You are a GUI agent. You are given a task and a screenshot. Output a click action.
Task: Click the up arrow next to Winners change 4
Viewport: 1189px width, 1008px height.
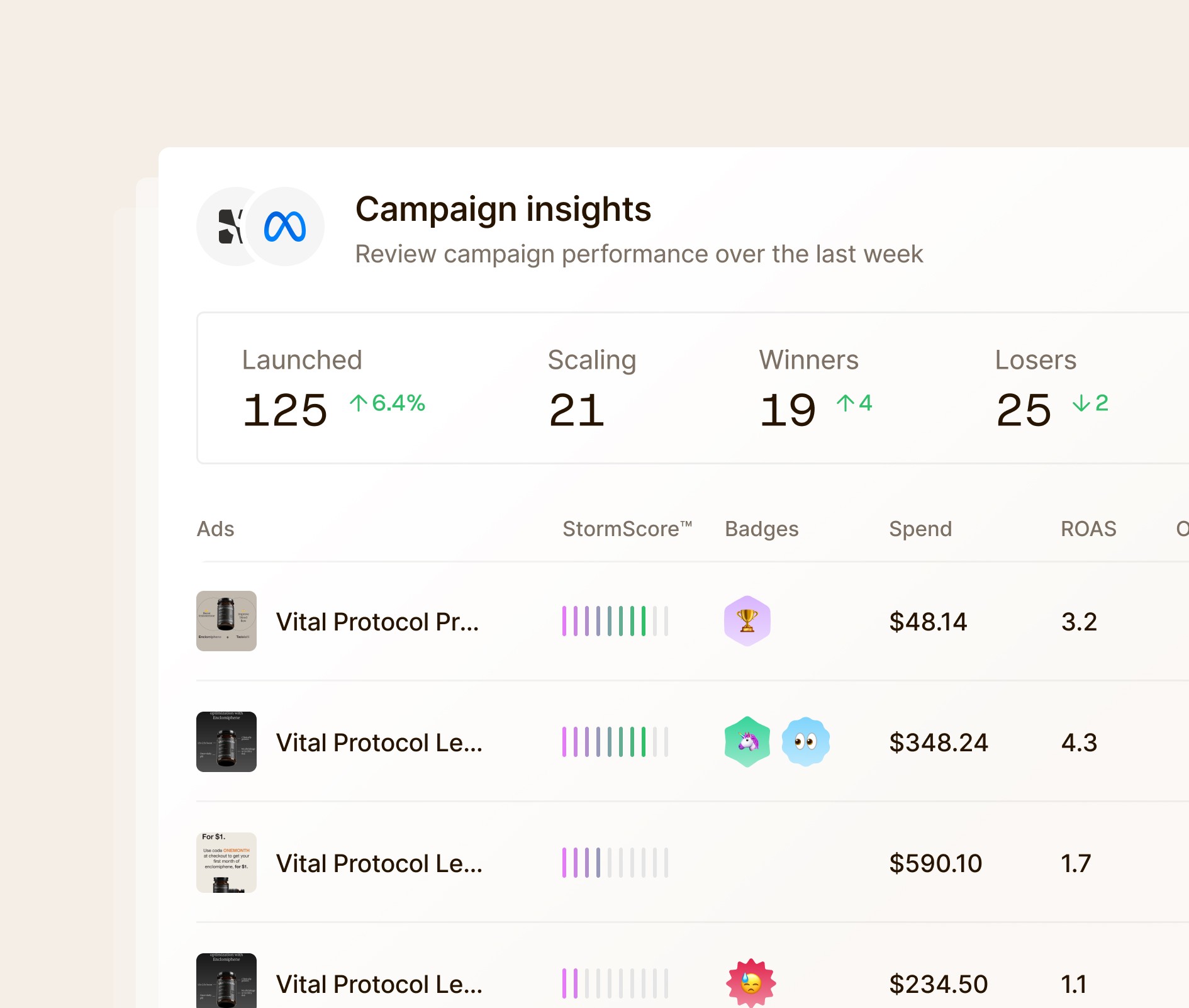click(x=846, y=403)
